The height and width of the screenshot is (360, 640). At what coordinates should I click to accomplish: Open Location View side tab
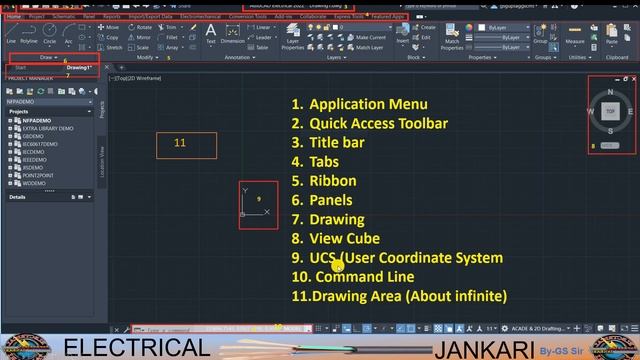point(102,162)
